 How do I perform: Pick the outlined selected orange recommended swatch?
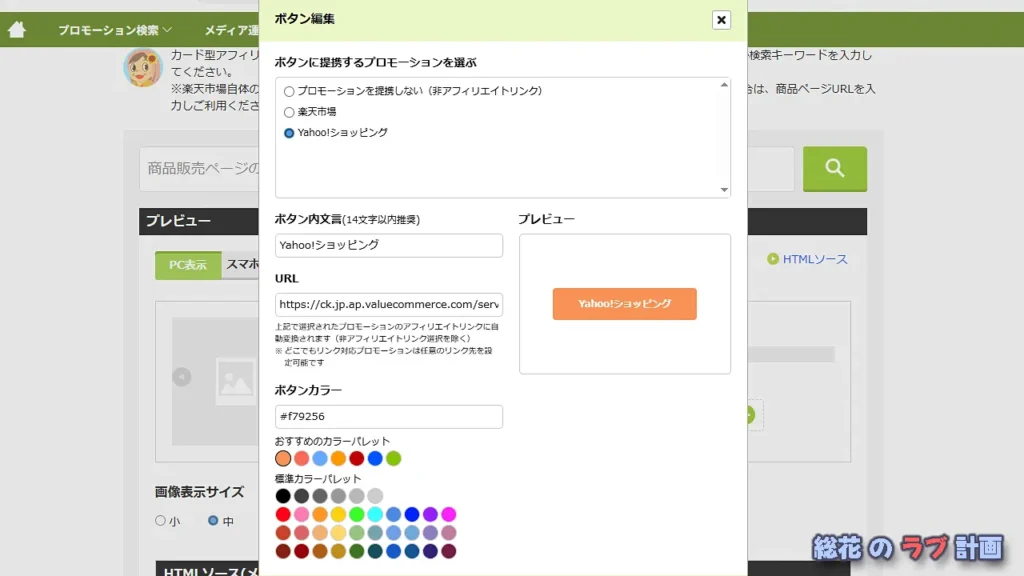pyautogui.click(x=283, y=458)
